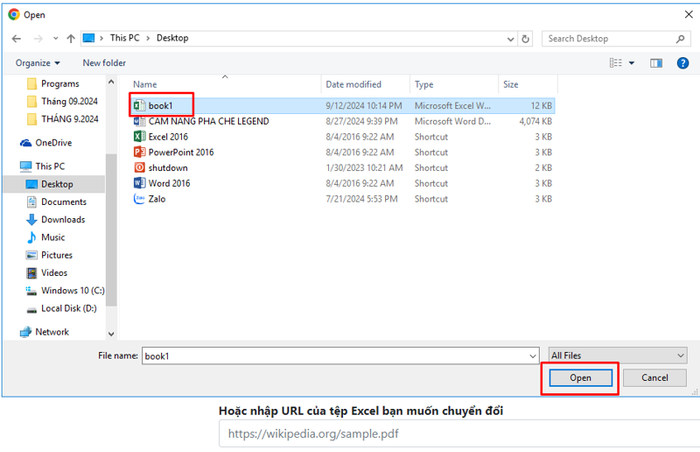Open the Organize menu
700x452 pixels.
[x=38, y=63]
